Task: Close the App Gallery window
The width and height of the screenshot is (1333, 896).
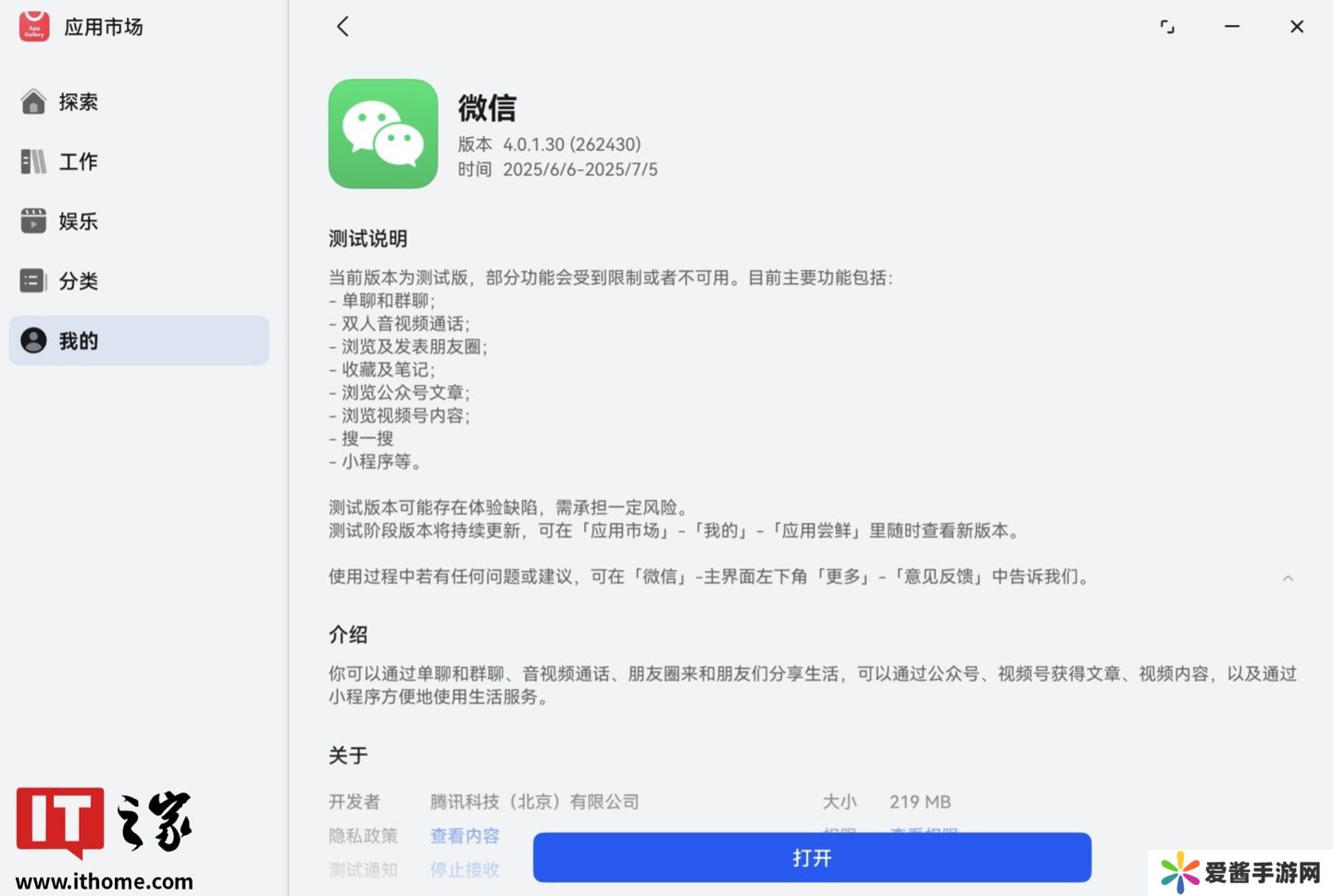Action: pyautogui.click(x=1297, y=27)
